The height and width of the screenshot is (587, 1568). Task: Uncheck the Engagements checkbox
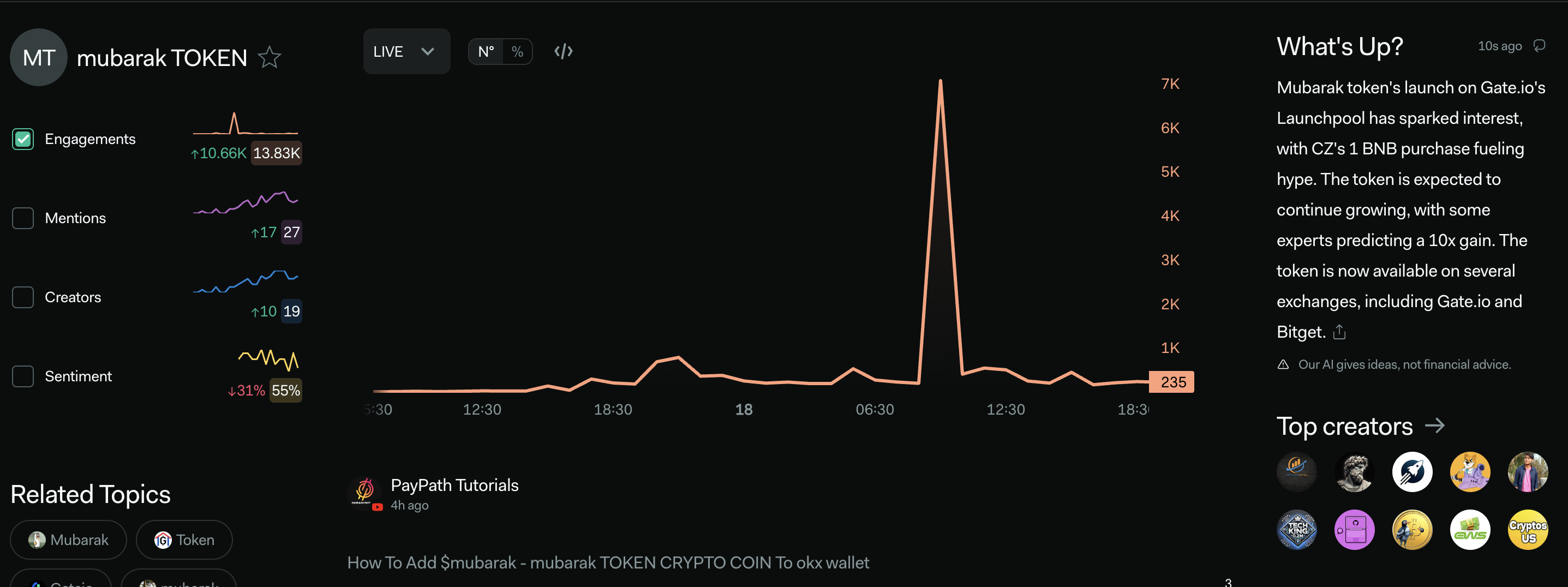coord(22,139)
